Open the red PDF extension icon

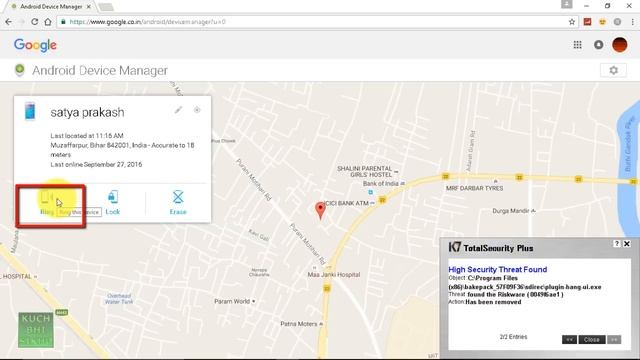[587, 22]
